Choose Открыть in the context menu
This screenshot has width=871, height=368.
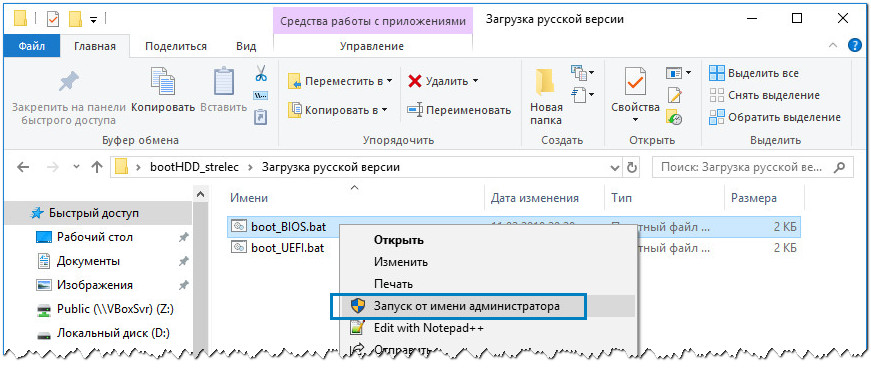399,240
